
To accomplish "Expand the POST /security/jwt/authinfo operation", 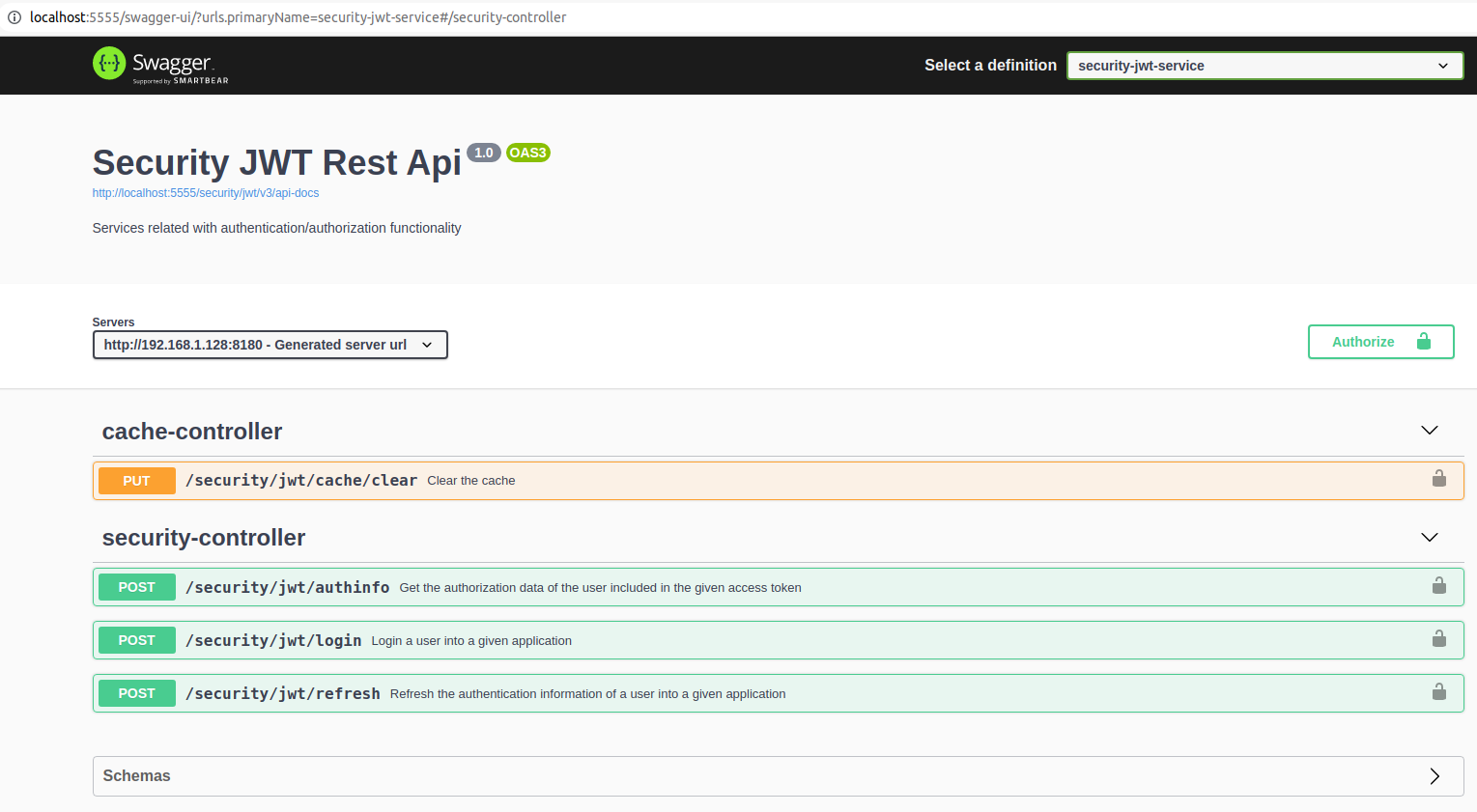I will pyautogui.click(x=288, y=588).
